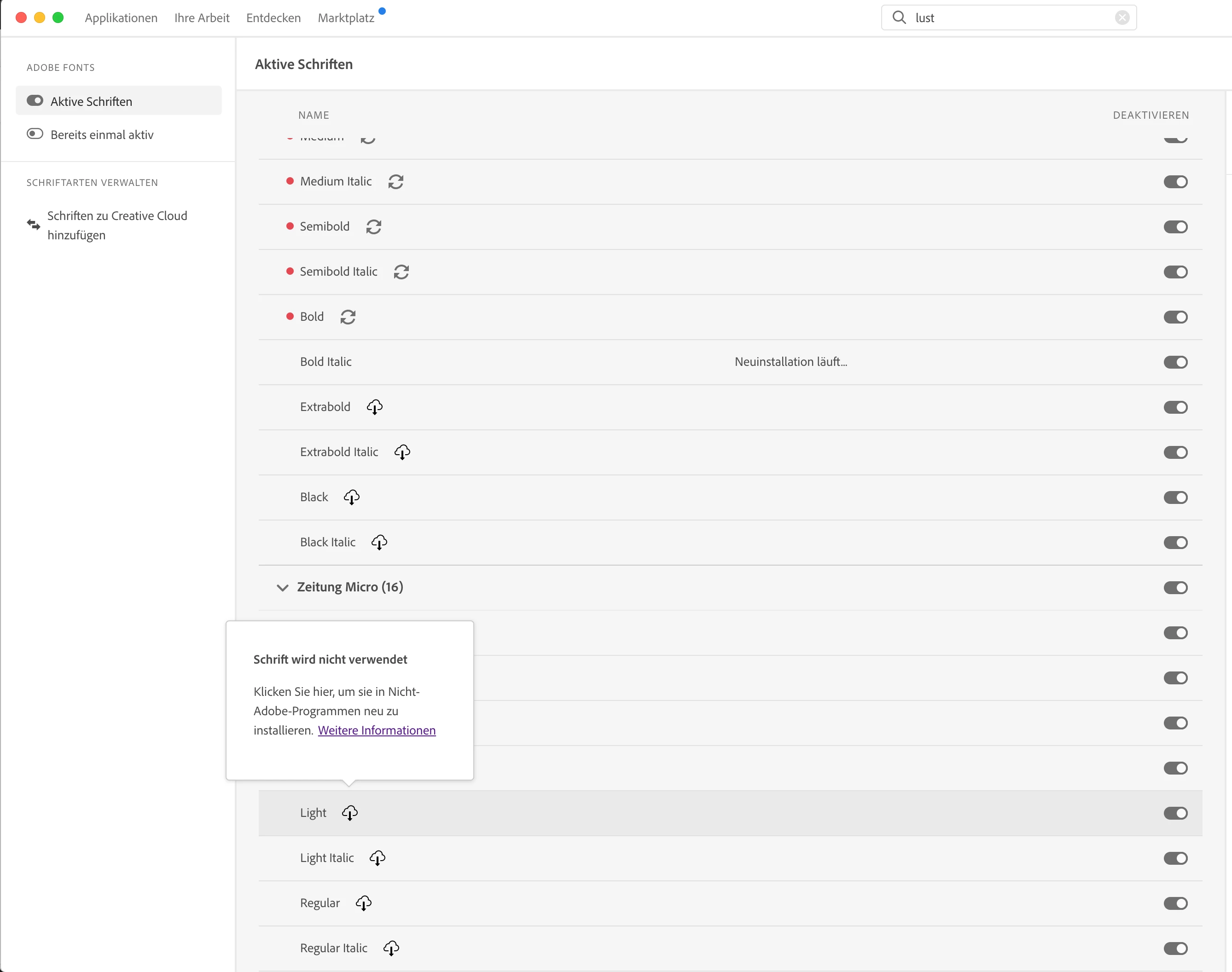Click the sync icon next to Semibold

tap(373, 226)
